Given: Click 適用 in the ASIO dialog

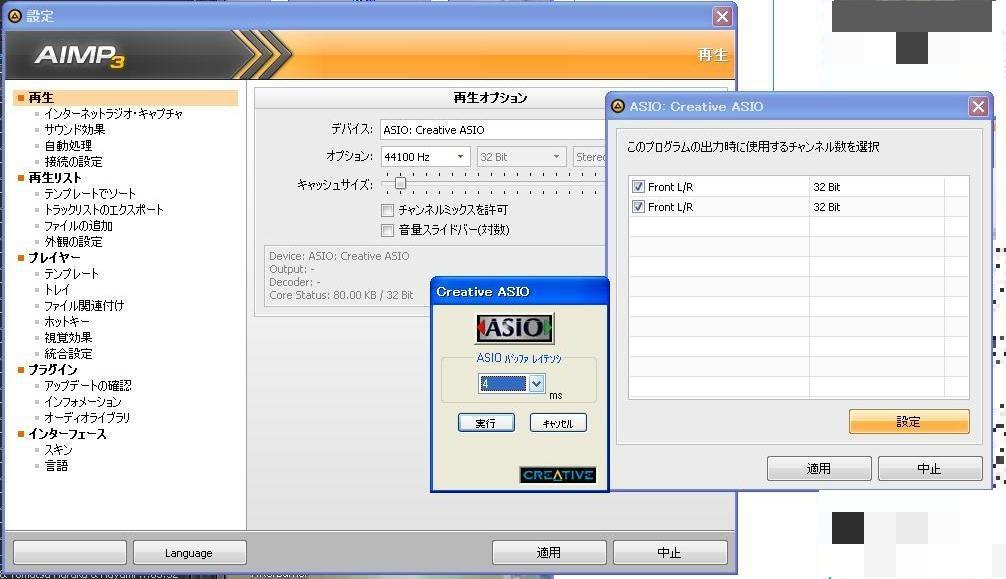Looking at the screenshot, I should pyautogui.click(x=819, y=469).
